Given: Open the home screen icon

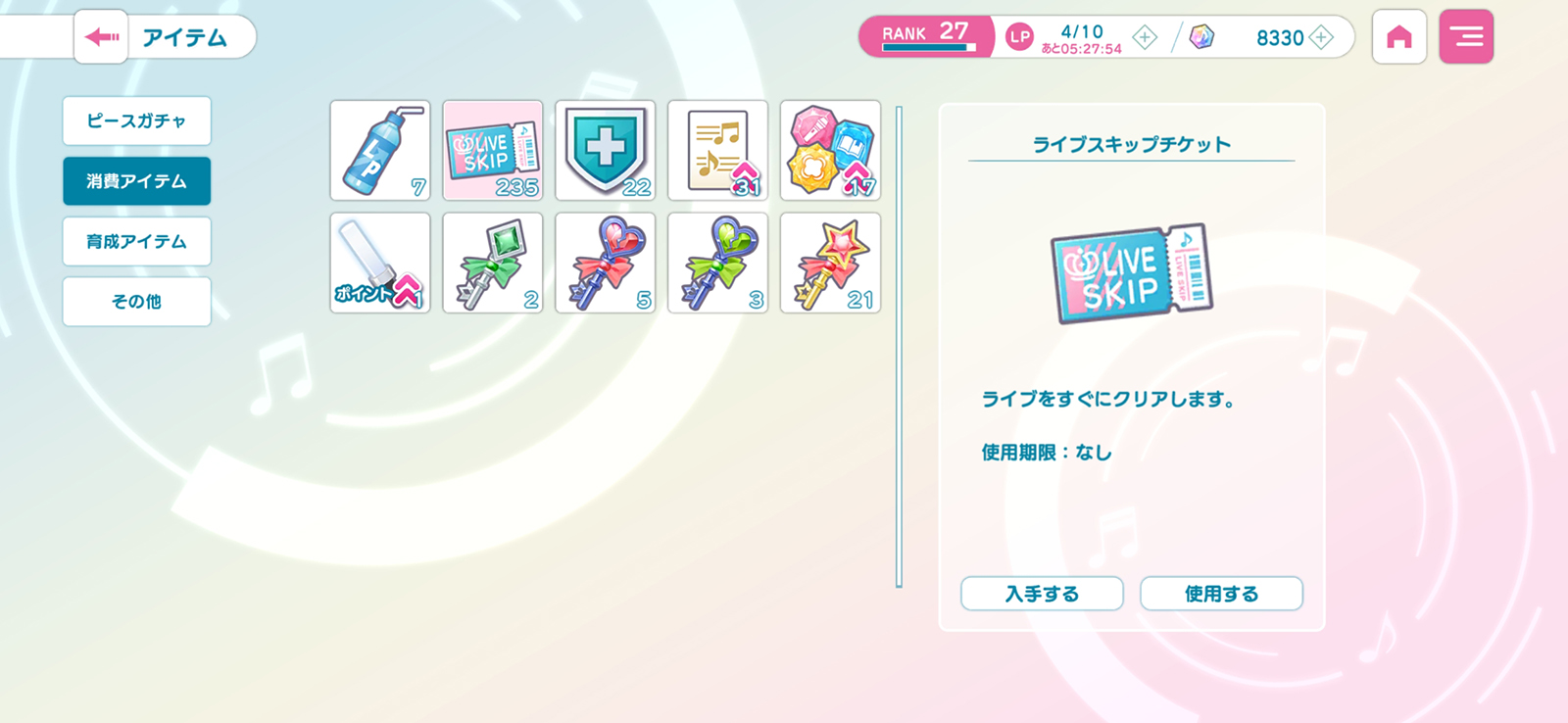Looking at the screenshot, I should [x=1399, y=37].
